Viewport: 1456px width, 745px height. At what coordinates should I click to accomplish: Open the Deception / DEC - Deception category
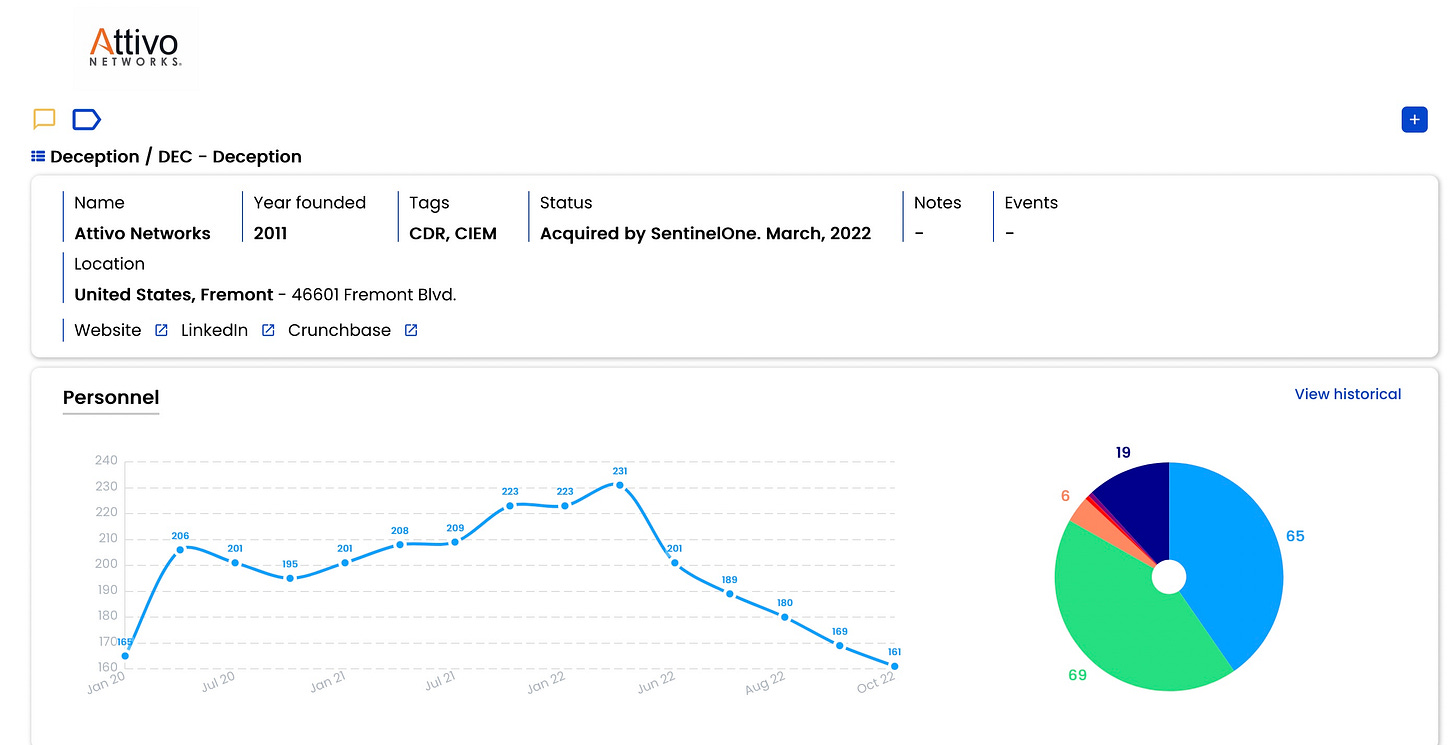pos(176,157)
